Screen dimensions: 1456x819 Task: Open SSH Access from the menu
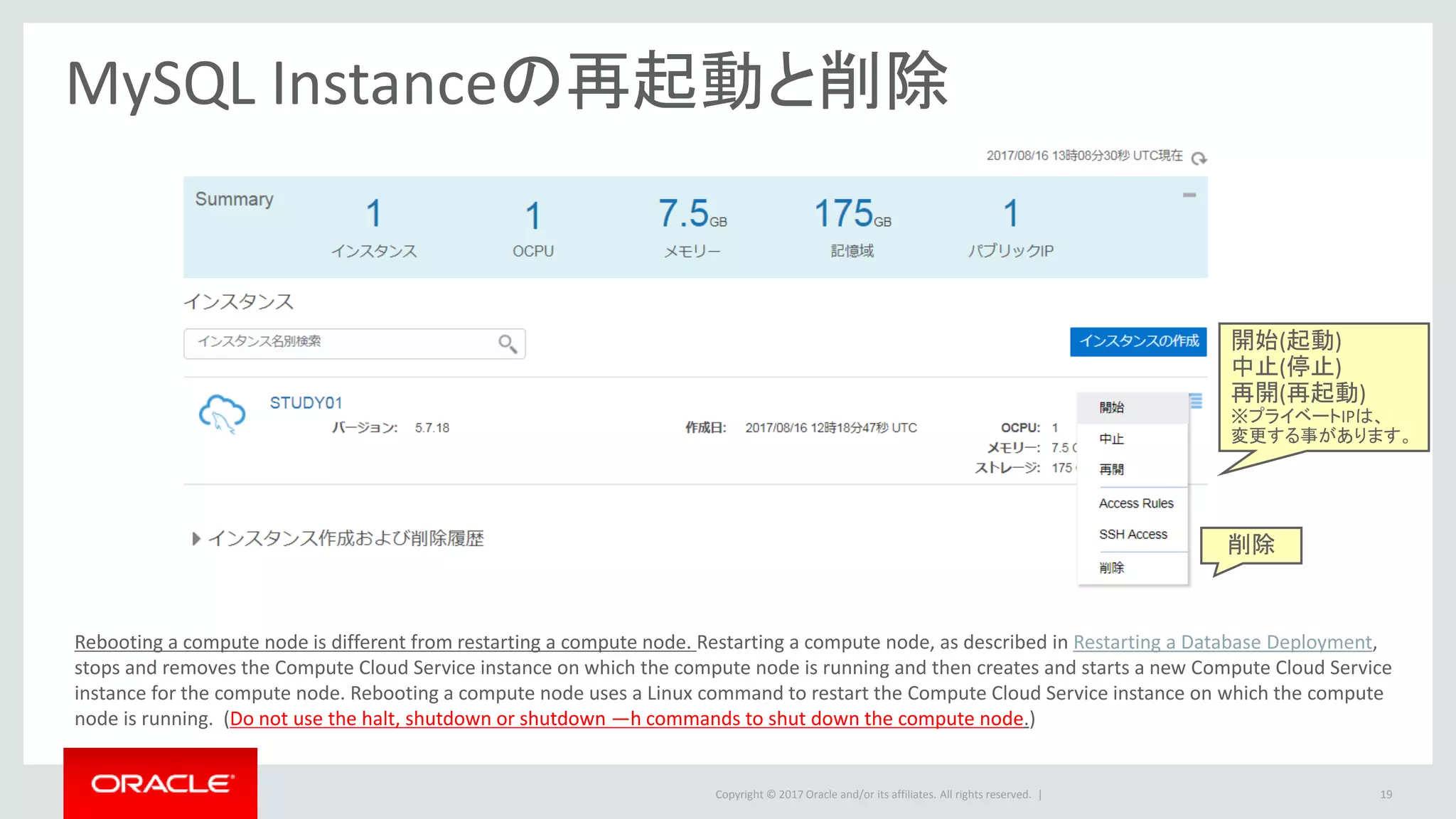pos(1133,535)
